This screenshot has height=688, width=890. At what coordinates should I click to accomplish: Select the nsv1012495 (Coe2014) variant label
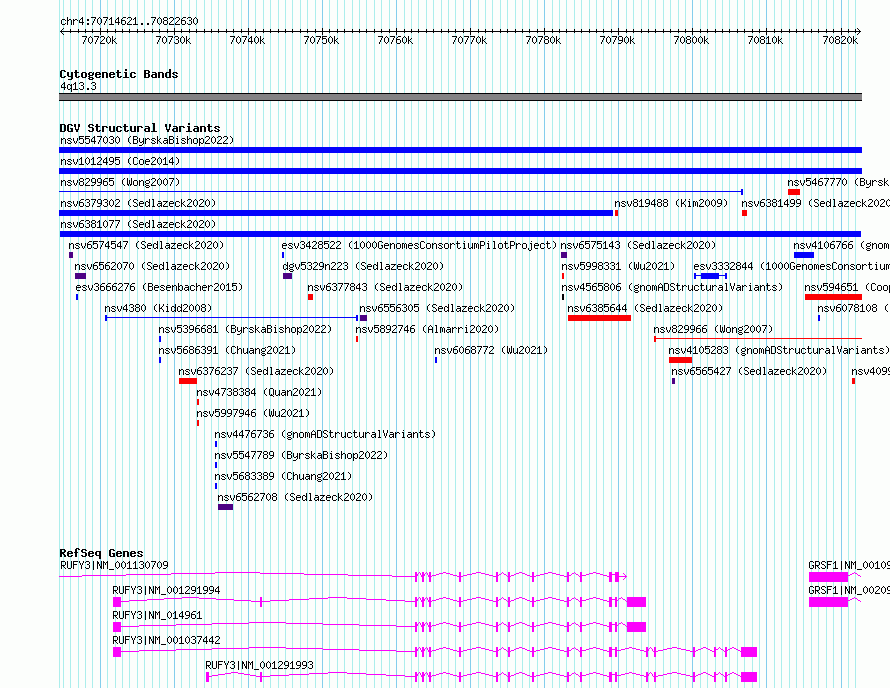coord(120,161)
